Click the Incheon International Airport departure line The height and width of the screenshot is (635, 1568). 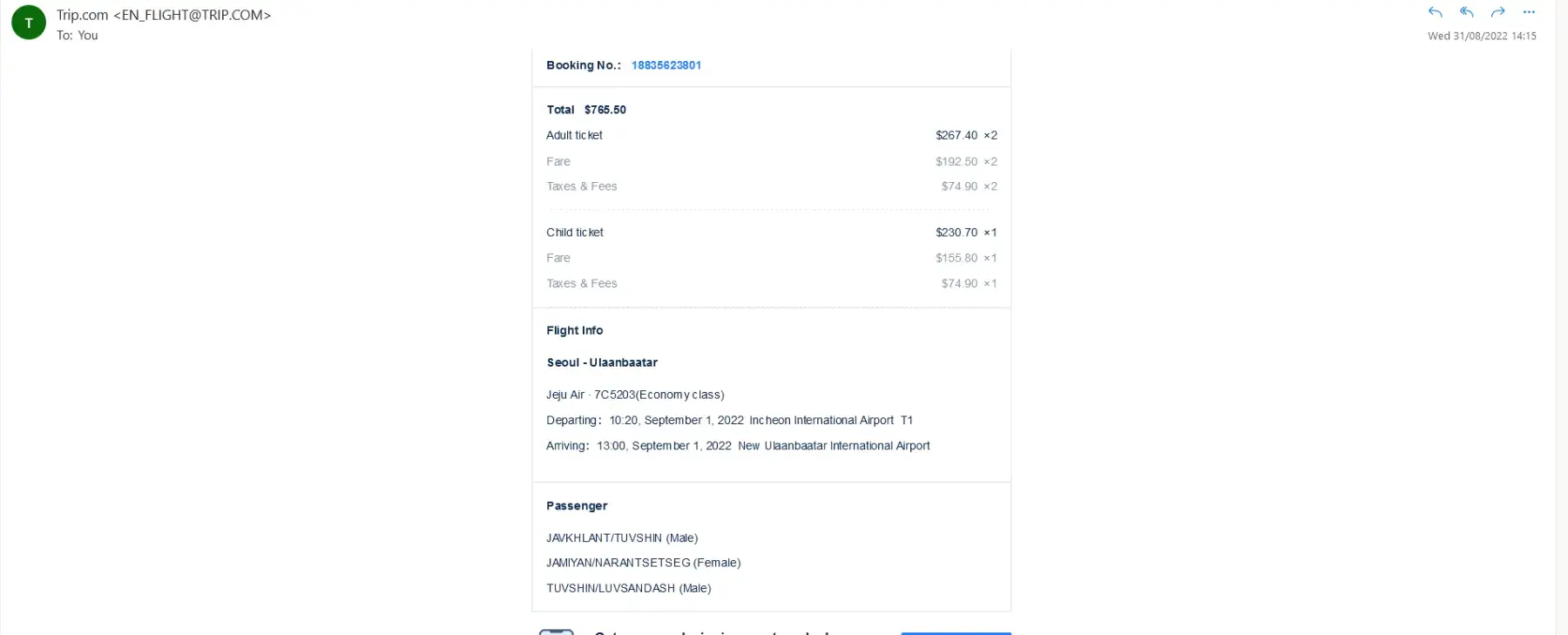[x=821, y=420]
